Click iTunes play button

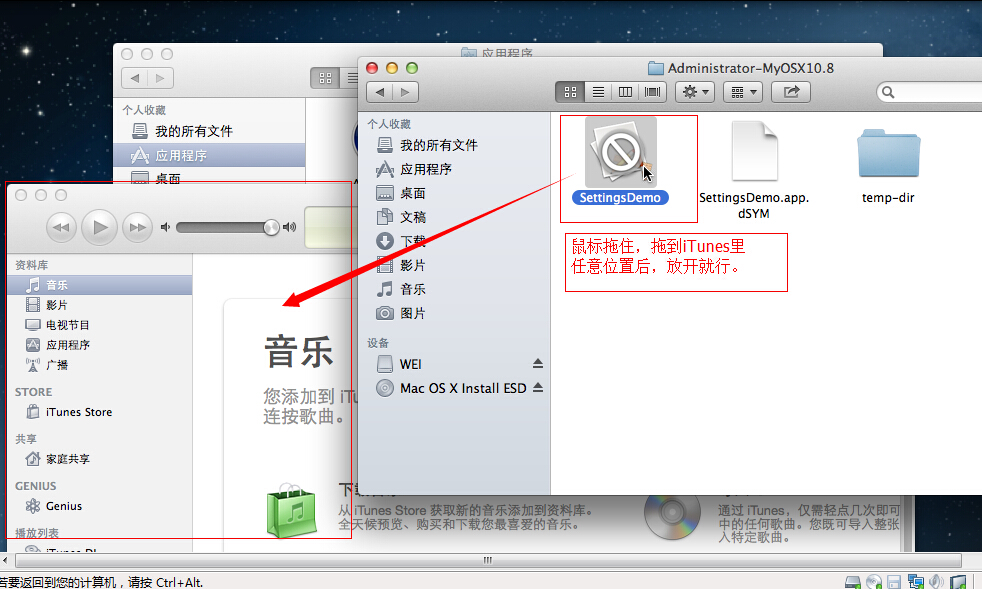tap(100, 227)
